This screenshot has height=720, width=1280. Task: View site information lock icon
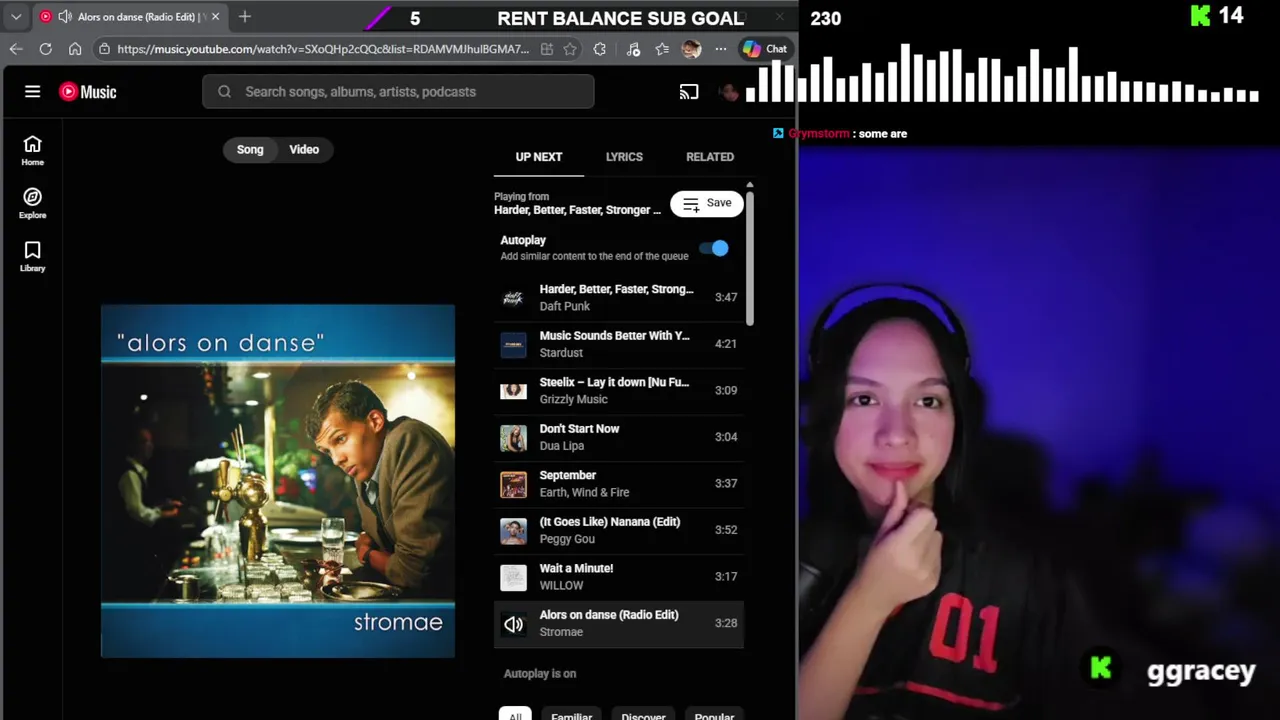point(104,49)
